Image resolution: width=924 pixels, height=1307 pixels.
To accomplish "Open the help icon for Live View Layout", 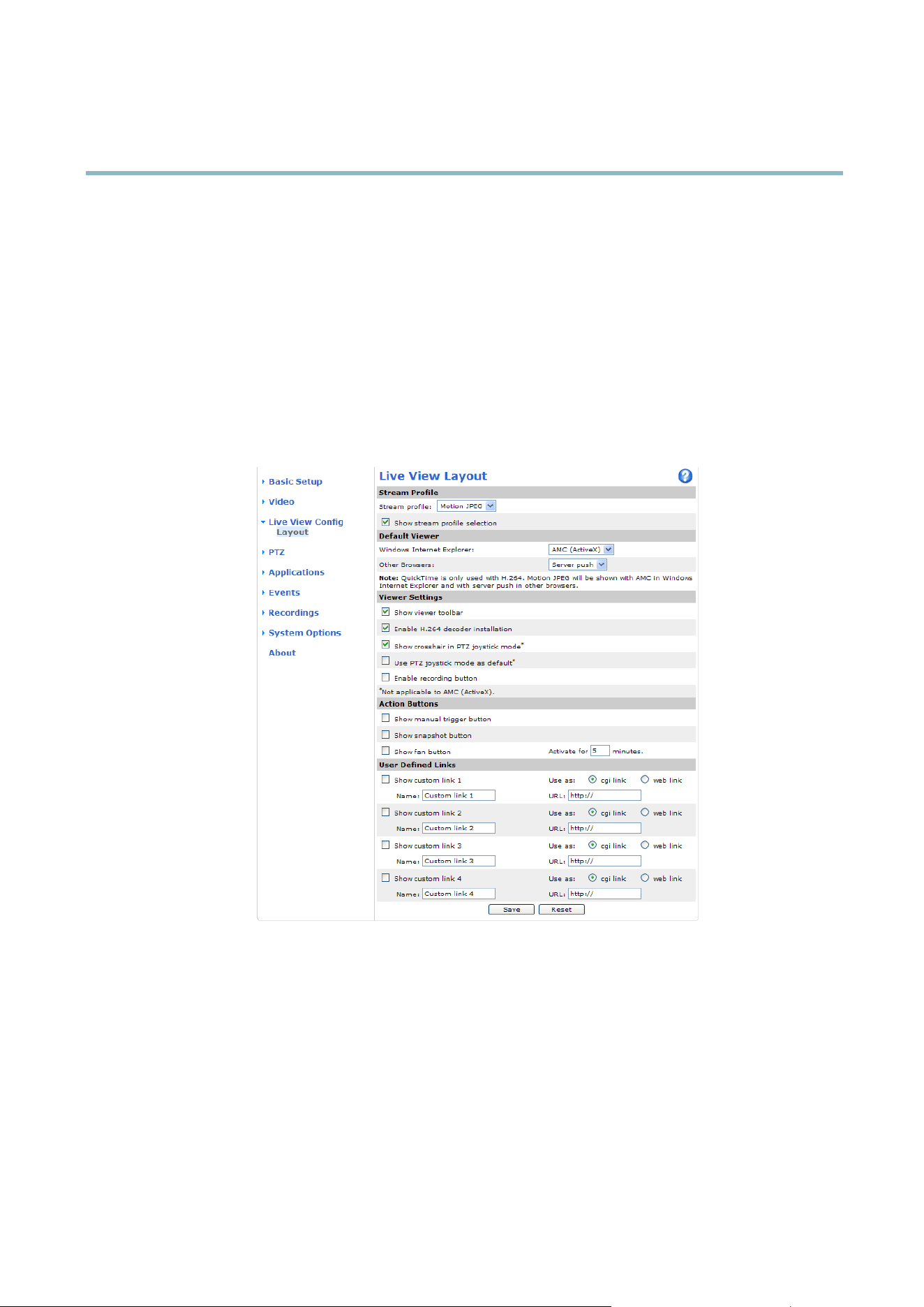I will point(685,476).
